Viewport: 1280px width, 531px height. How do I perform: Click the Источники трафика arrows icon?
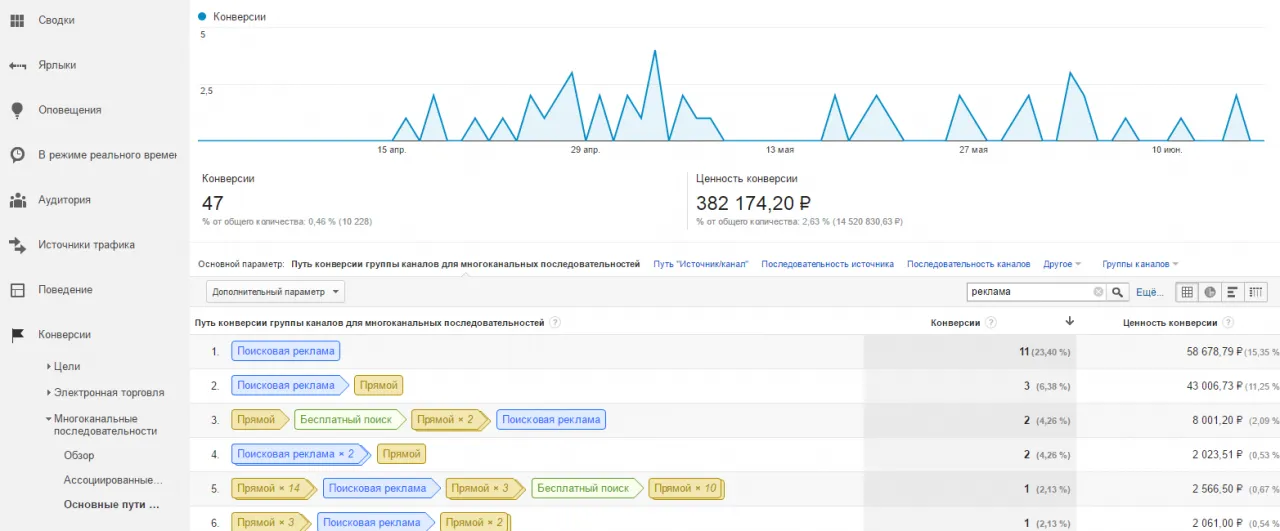17,245
